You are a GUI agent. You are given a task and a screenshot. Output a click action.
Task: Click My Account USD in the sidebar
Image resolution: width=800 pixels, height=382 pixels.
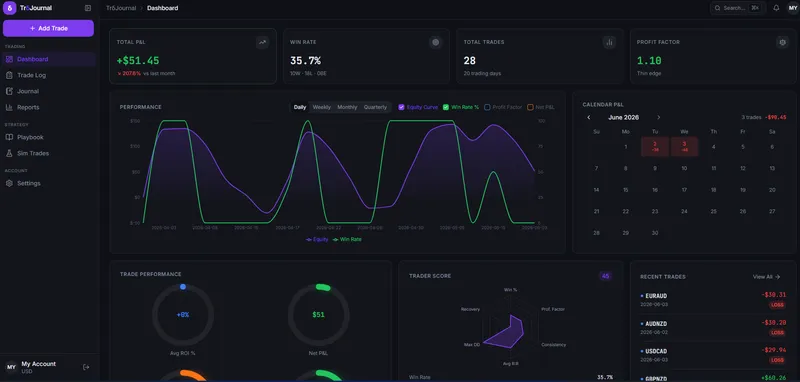point(38,367)
